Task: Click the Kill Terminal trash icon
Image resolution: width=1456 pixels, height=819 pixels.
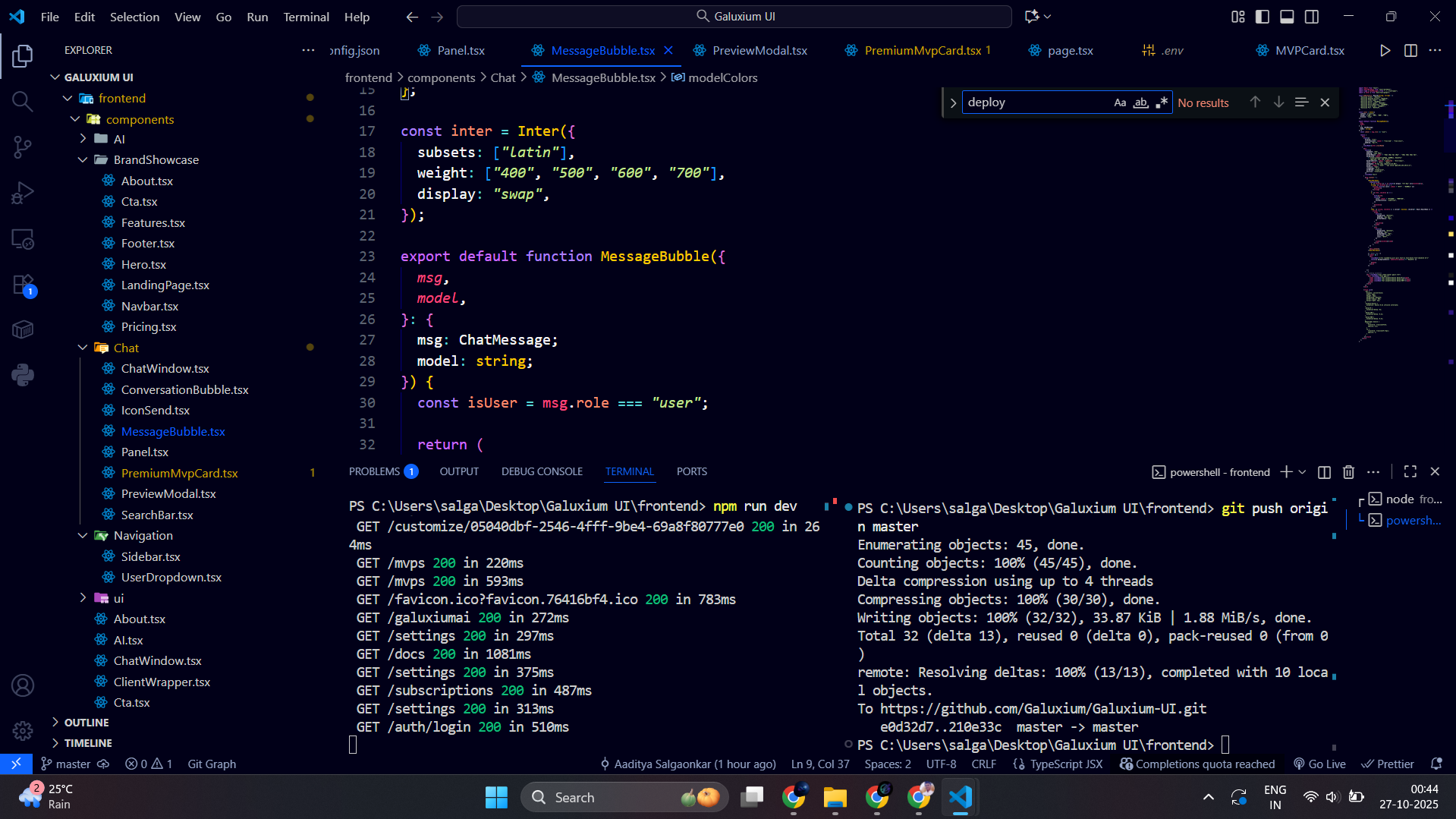Action: coord(1348,472)
